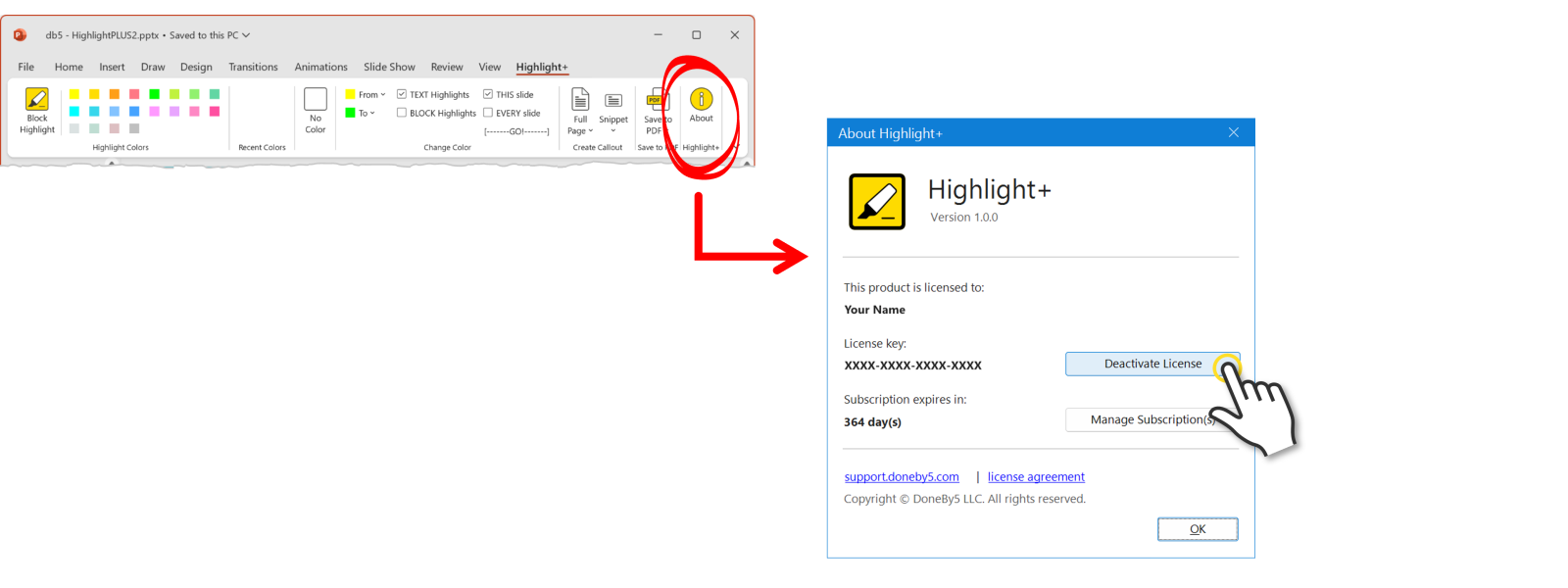1568x588 pixels.
Task: Open the license agreement link
Action: (x=1036, y=477)
